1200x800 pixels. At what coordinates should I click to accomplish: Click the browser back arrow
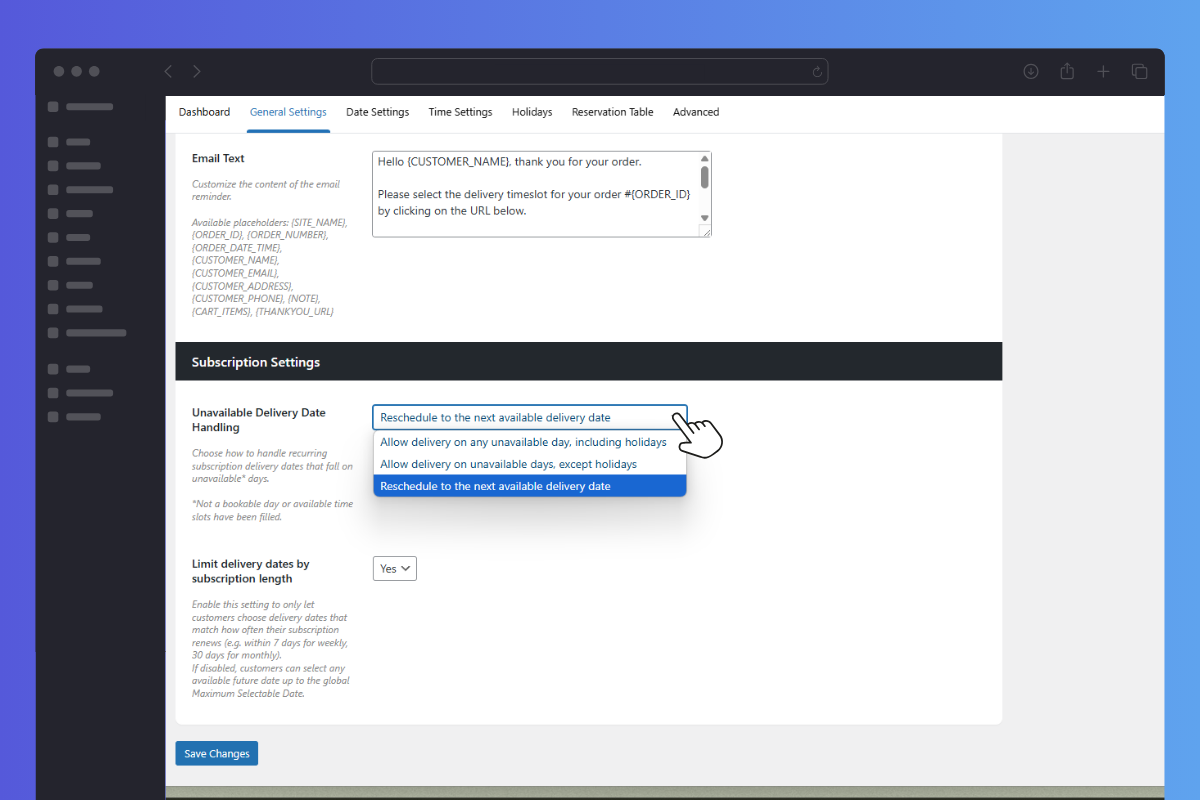click(168, 72)
